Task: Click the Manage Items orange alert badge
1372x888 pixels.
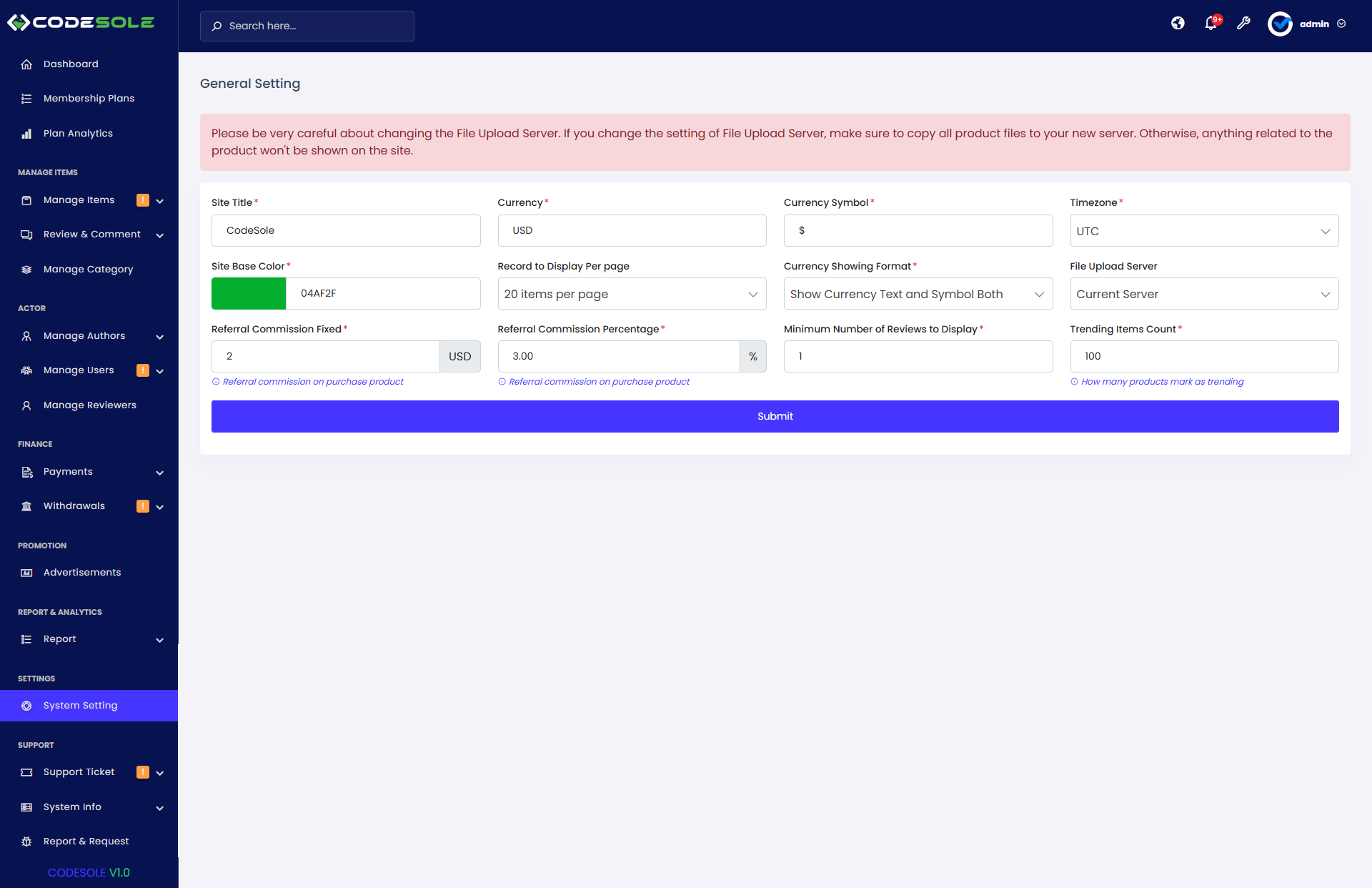Action: [143, 200]
